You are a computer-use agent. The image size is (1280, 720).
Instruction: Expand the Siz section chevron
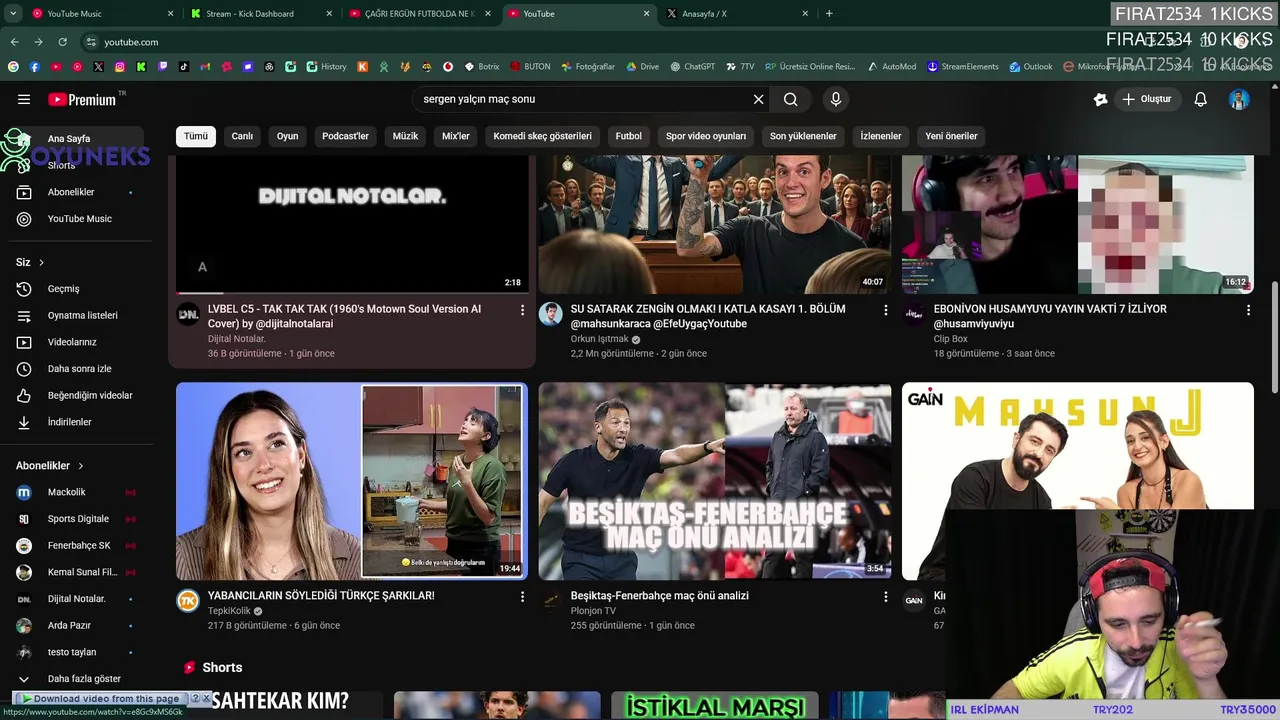click(41, 263)
